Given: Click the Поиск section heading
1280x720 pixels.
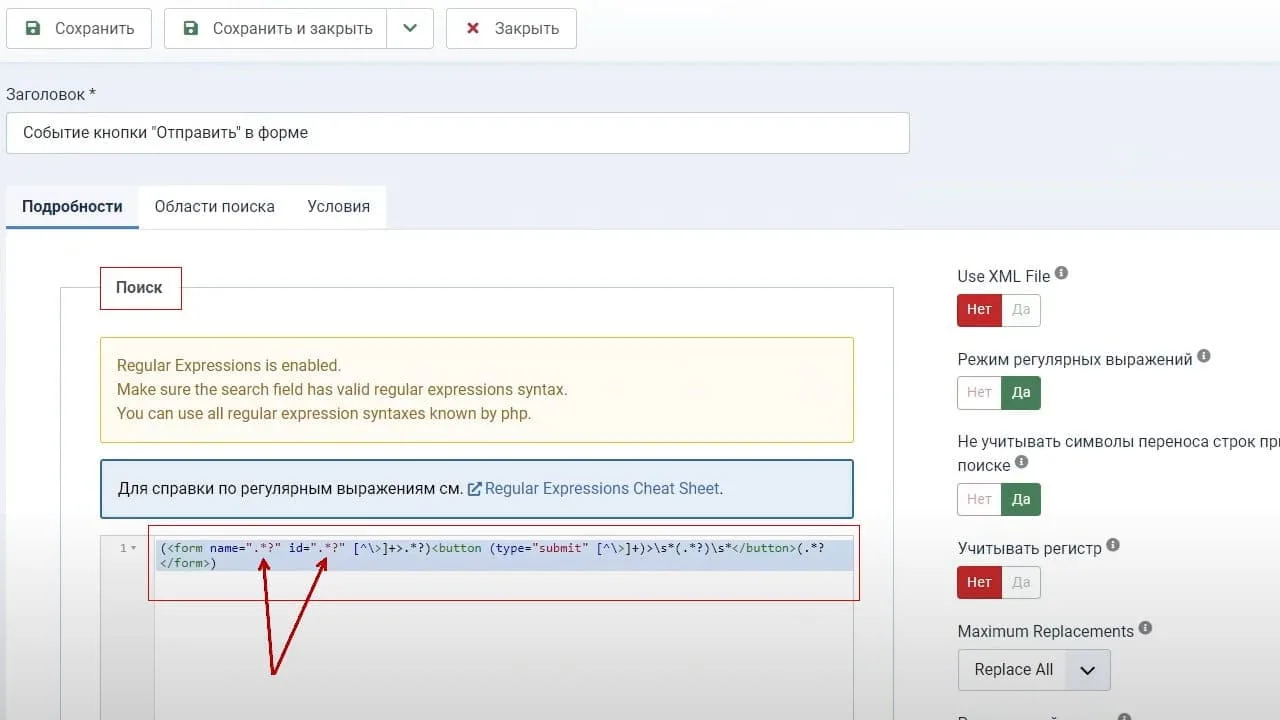Looking at the screenshot, I should tap(140, 288).
